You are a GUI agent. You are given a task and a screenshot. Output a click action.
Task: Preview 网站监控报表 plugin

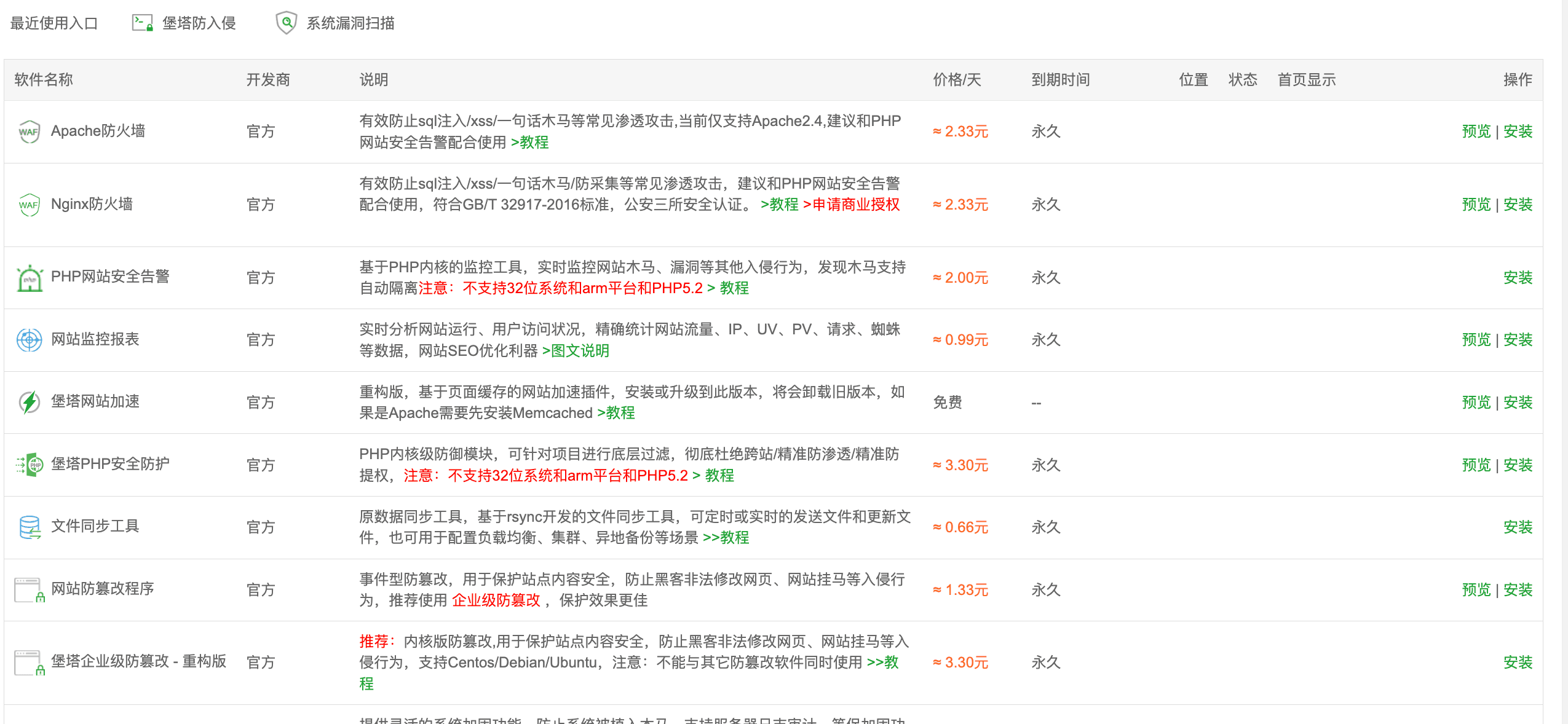coord(1476,340)
